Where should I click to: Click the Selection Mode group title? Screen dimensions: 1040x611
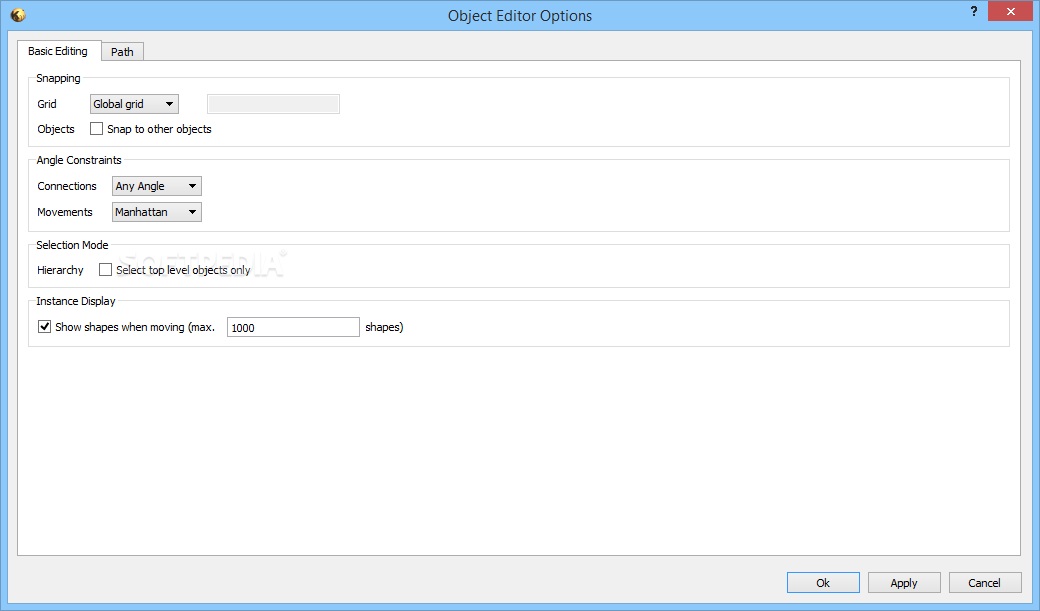(72, 245)
